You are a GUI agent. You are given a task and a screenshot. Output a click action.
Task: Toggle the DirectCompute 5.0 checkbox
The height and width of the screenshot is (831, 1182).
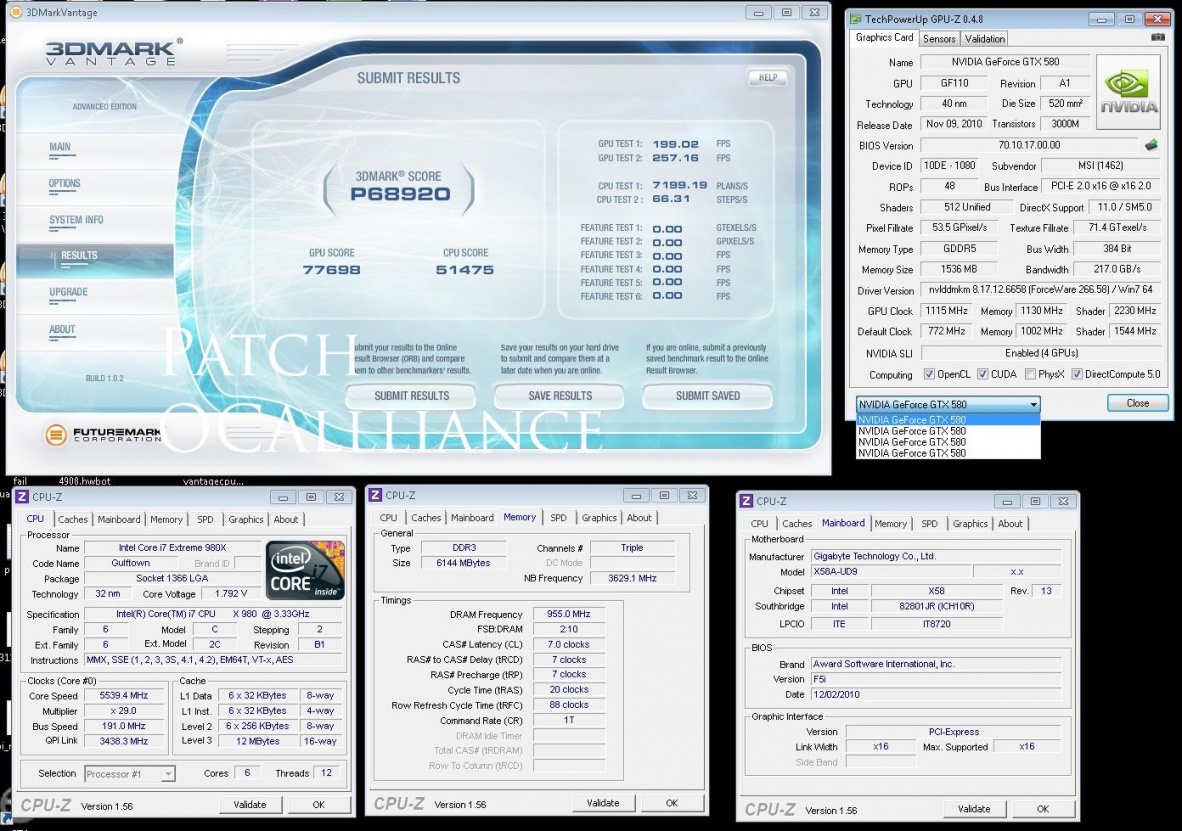pyautogui.click(x=1076, y=375)
